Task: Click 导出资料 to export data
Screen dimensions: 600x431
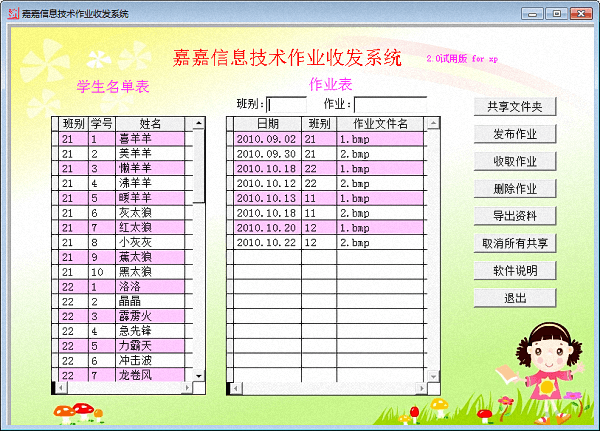Action: (x=514, y=216)
